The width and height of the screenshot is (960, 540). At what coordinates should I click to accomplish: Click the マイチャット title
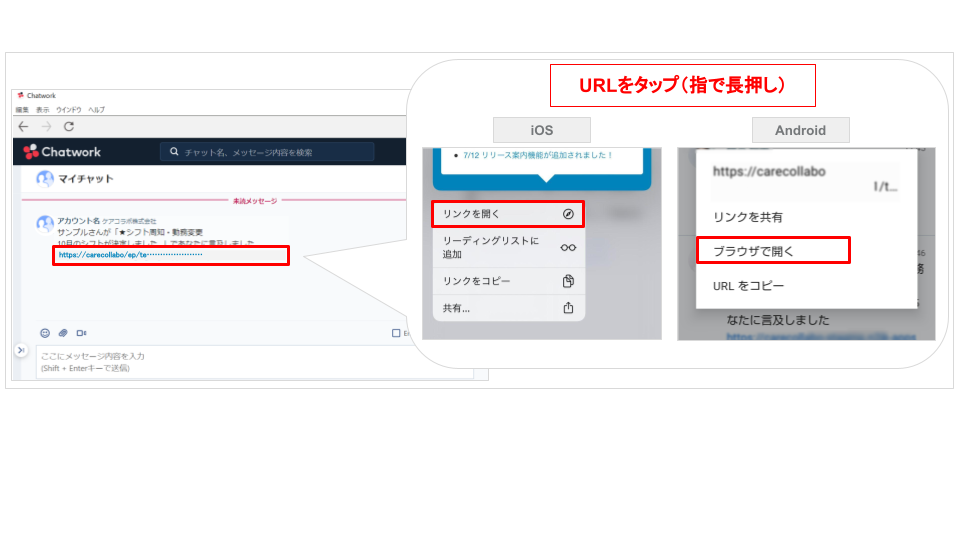coord(86,179)
